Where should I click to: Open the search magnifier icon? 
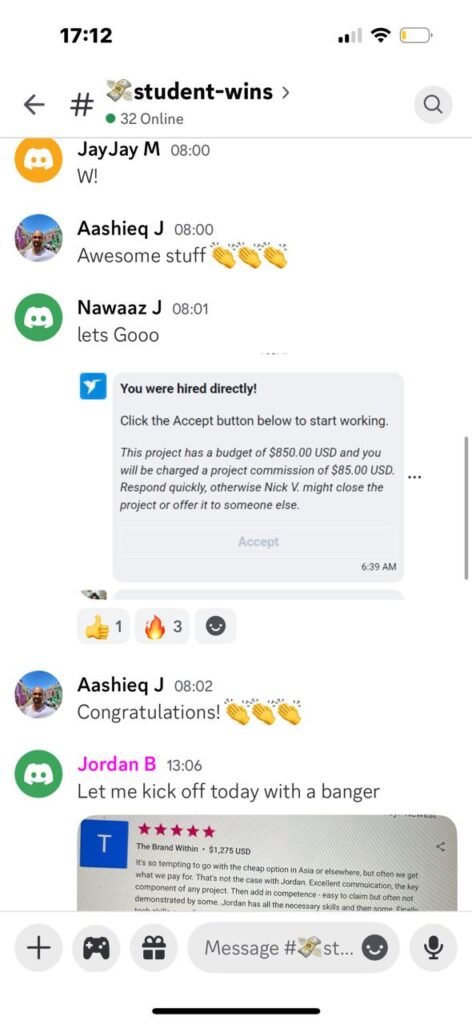pyautogui.click(x=433, y=104)
